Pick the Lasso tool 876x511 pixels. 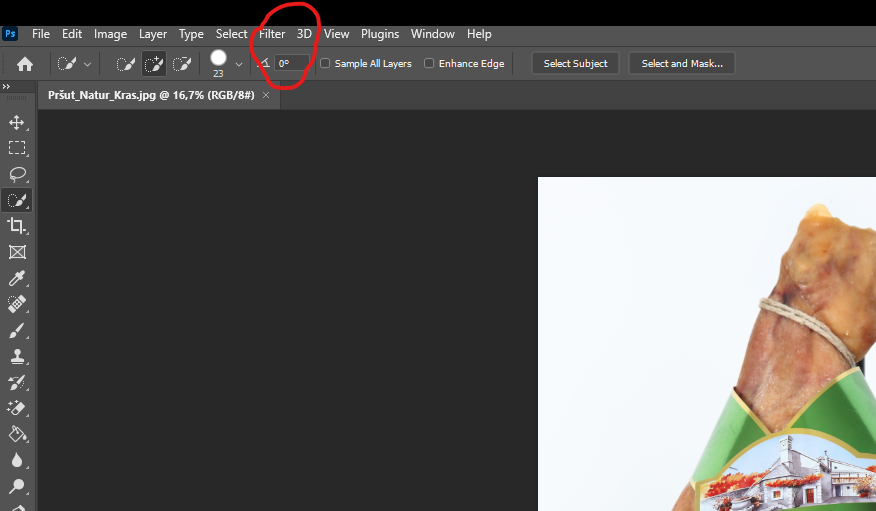point(17,174)
